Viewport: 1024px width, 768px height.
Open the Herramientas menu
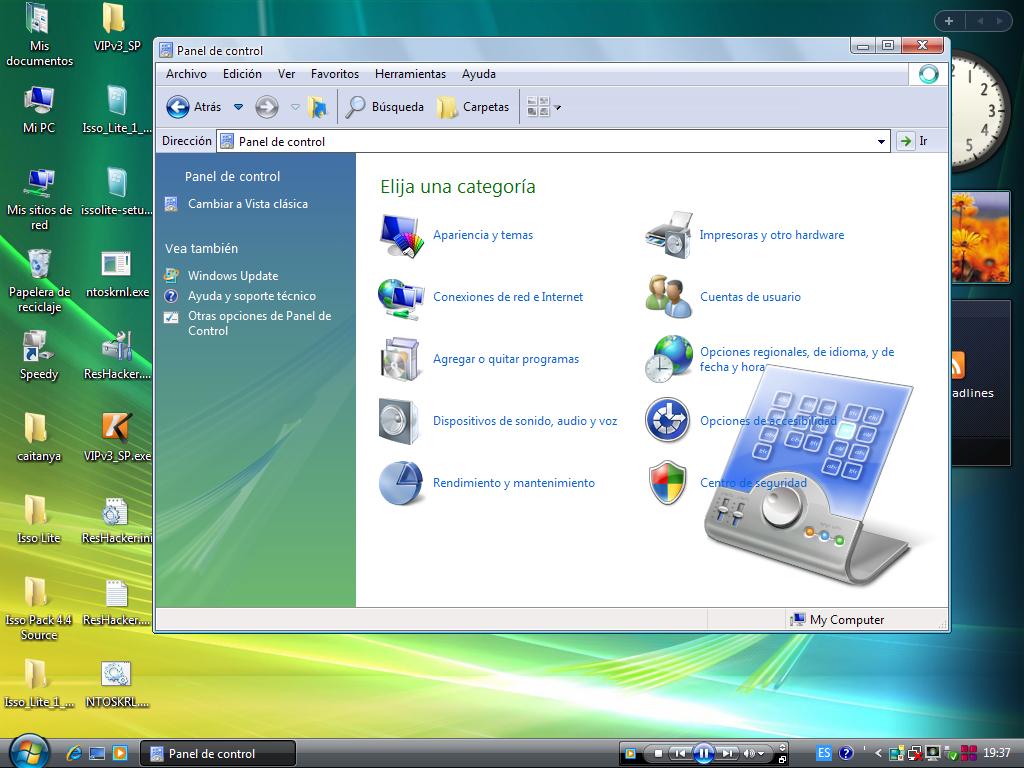point(410,74)
